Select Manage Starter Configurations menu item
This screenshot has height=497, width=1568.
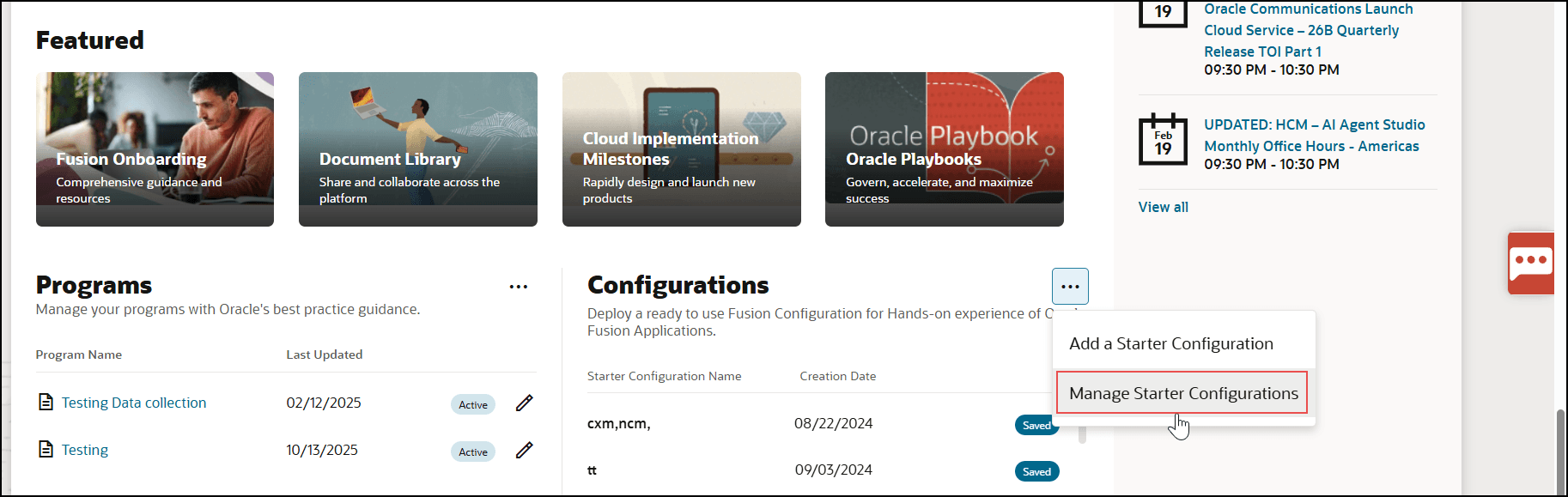pyautogui.click(x=1182, y=393)
